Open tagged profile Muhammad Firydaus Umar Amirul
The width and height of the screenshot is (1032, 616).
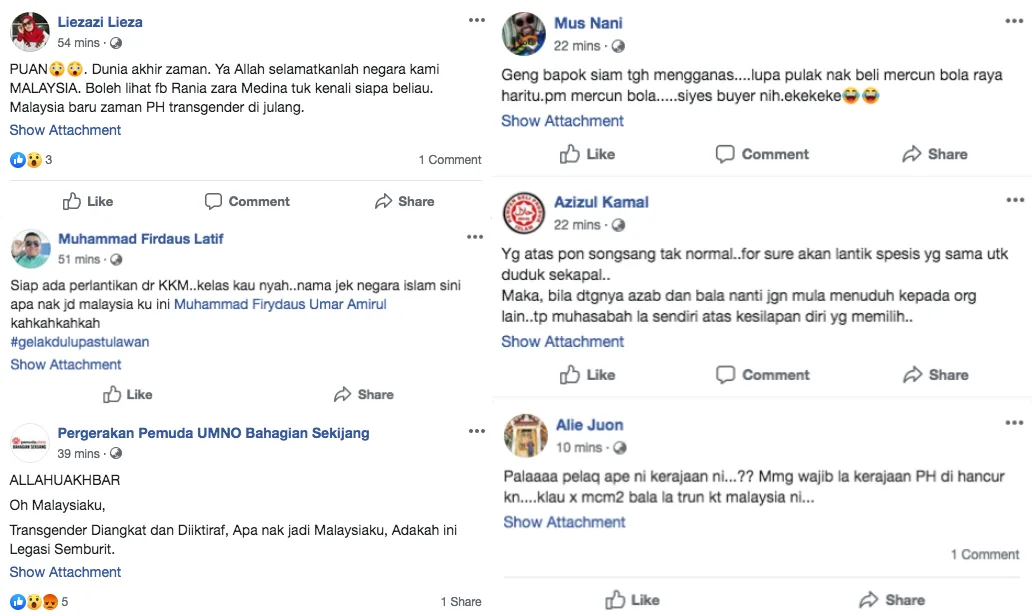pos(280,304)
